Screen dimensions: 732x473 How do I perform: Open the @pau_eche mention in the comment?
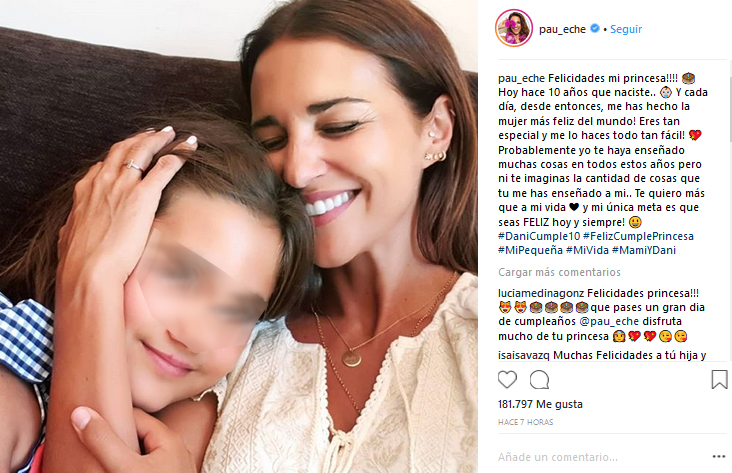click(609, 321)
